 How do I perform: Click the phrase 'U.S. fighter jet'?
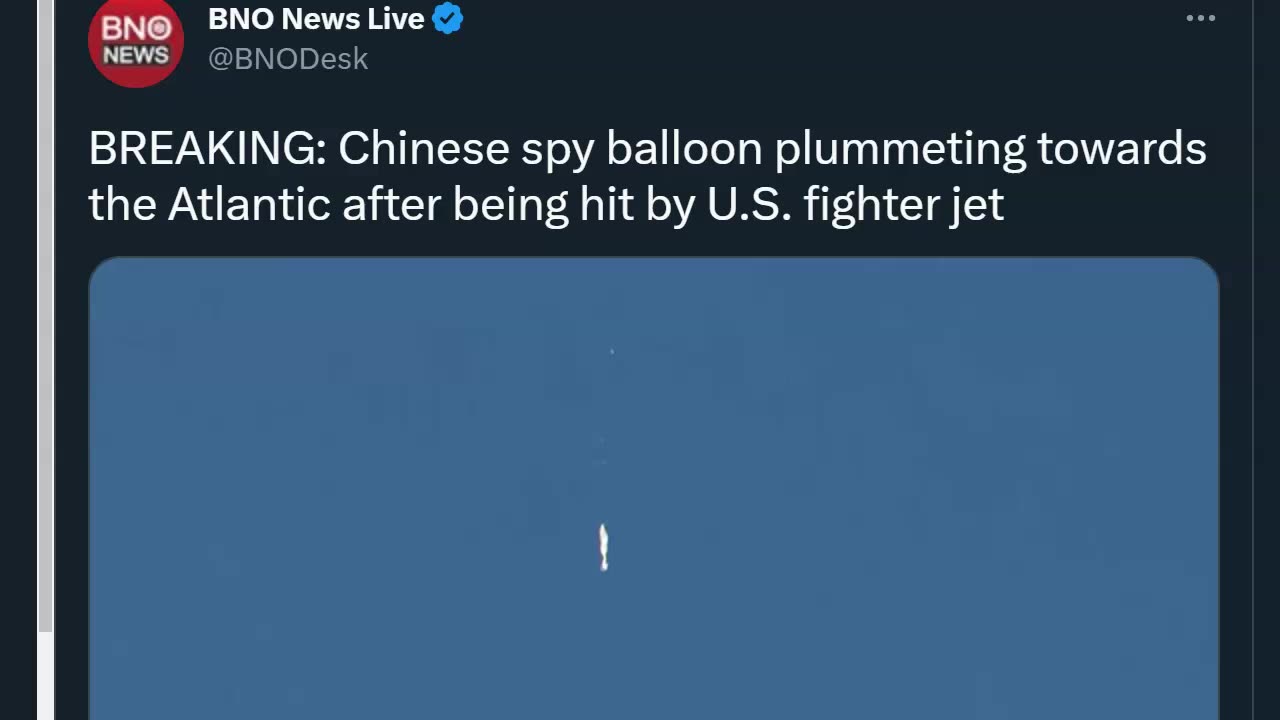tap(855, 205)
